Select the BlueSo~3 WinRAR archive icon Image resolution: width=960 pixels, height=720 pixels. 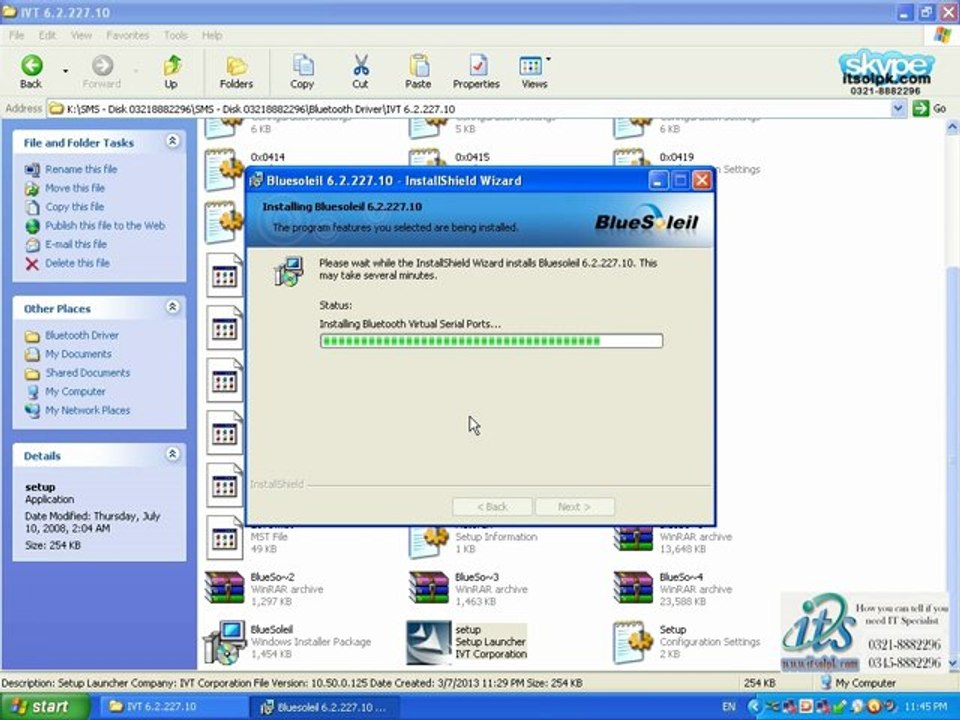tap(429, 588)
